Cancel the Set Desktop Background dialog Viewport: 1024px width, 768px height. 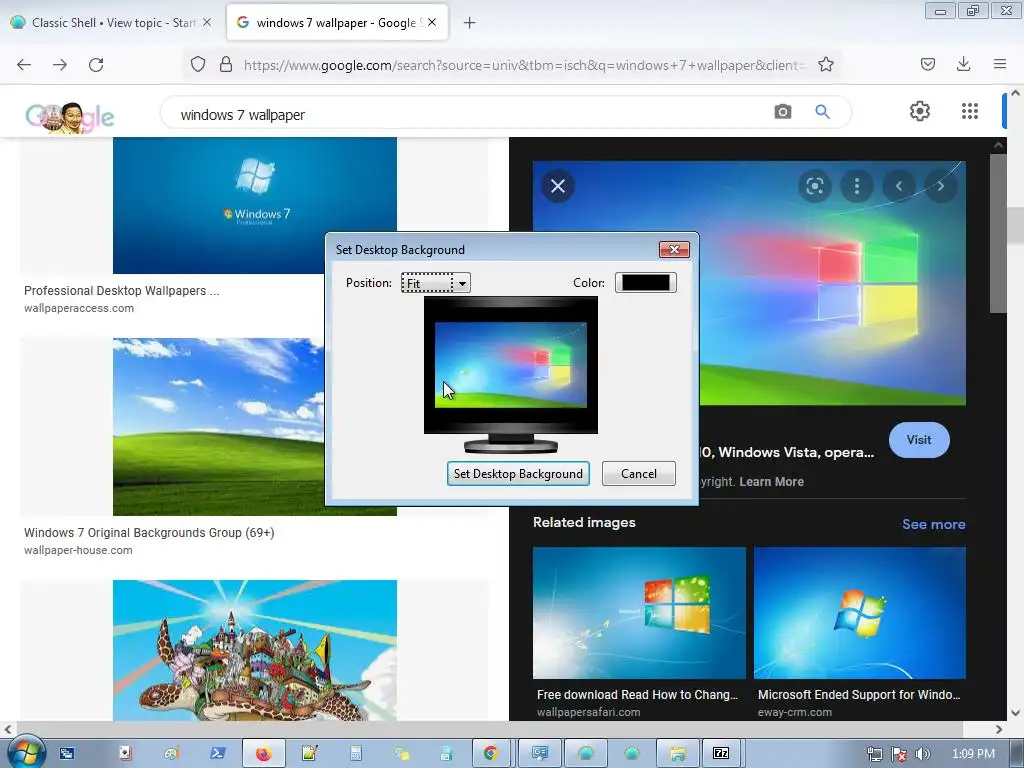click(639, 473)
